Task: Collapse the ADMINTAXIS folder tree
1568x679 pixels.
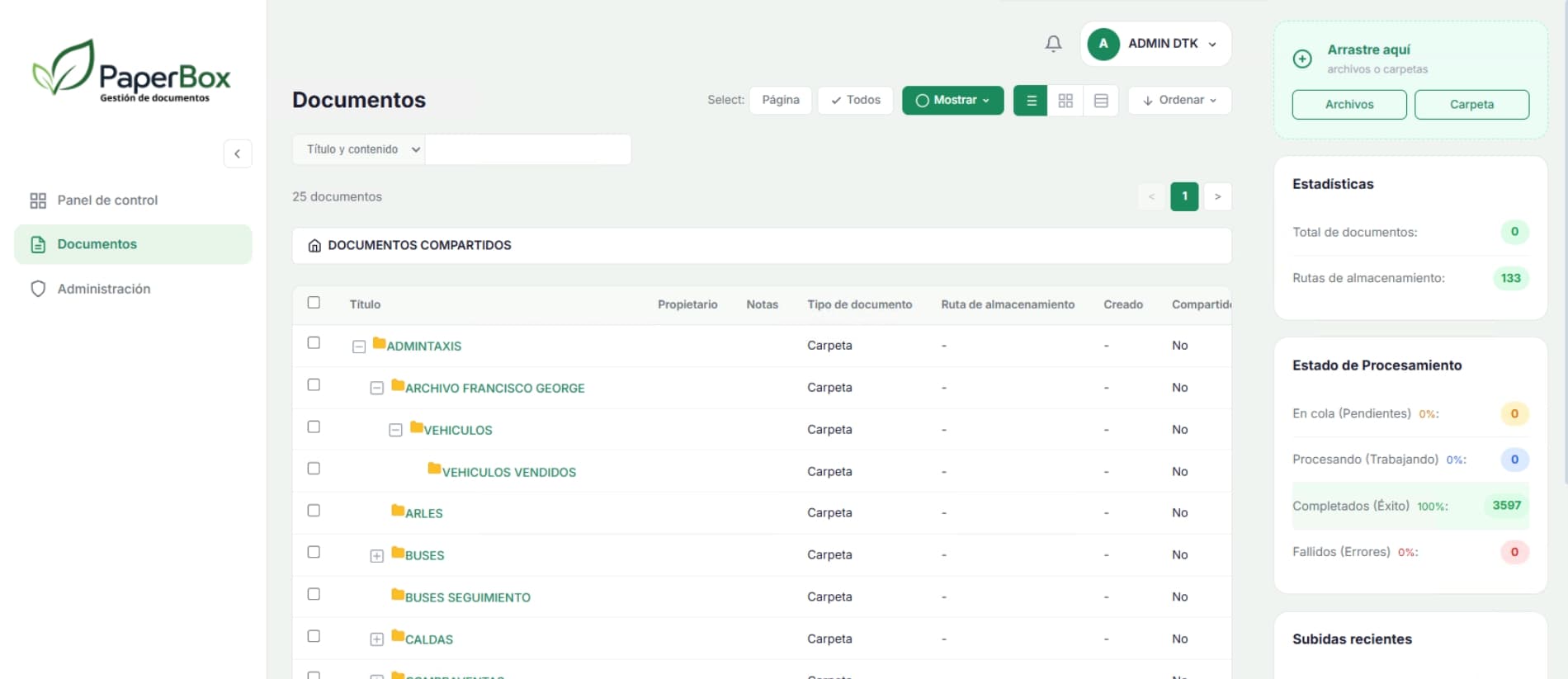Action: point(359,347)
